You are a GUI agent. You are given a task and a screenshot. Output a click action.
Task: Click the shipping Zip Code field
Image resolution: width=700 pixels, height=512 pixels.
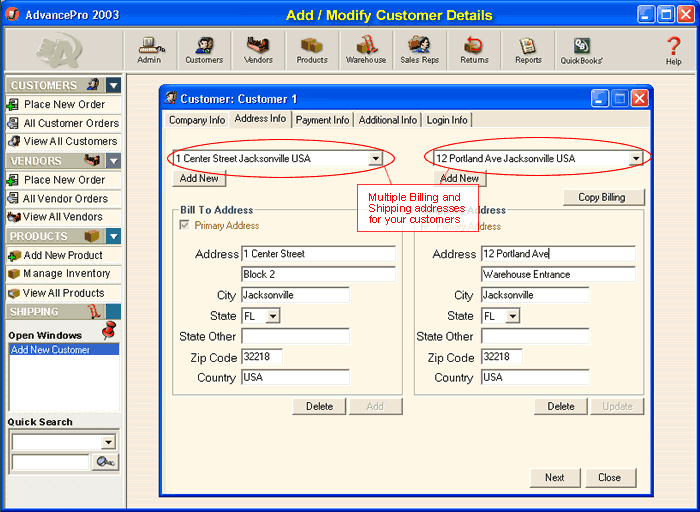[502, 357]
